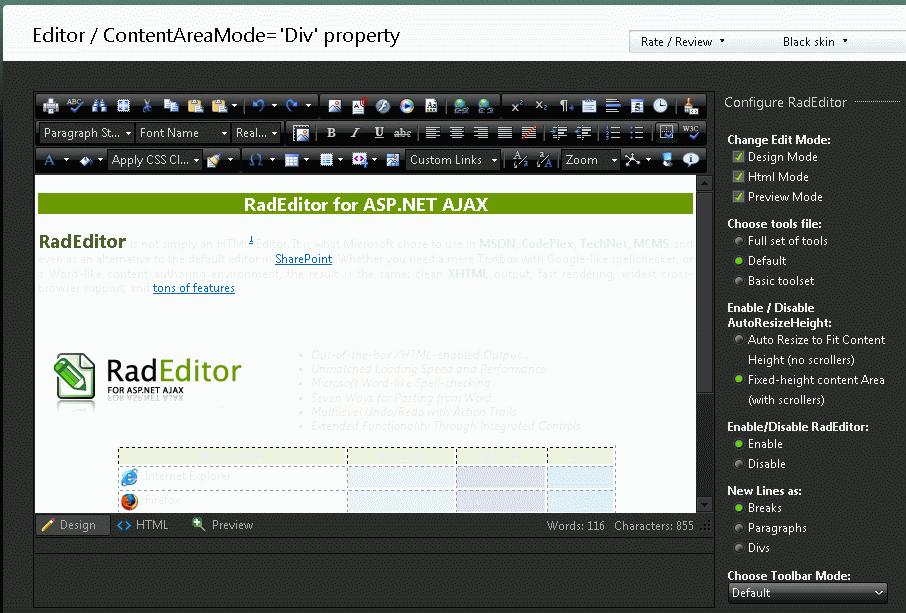Insert the current time via clock icon
The height and width of the screenshot is (613, 906).
660,106
